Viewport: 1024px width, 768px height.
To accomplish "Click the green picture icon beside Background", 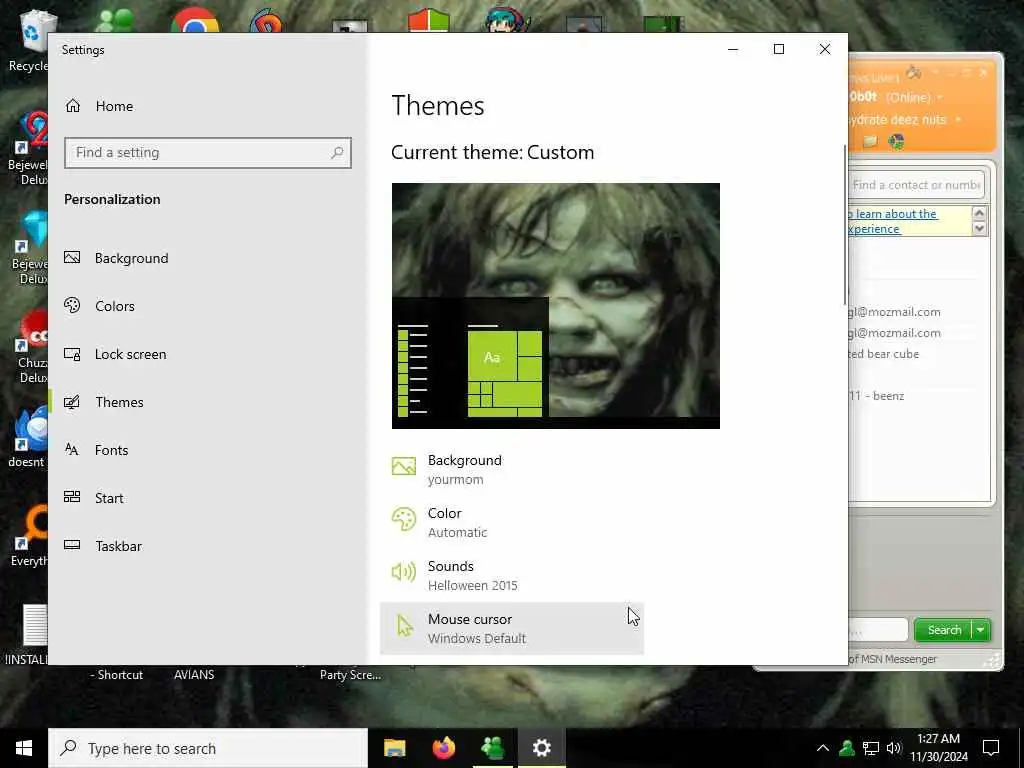I will tap(404, 466).
